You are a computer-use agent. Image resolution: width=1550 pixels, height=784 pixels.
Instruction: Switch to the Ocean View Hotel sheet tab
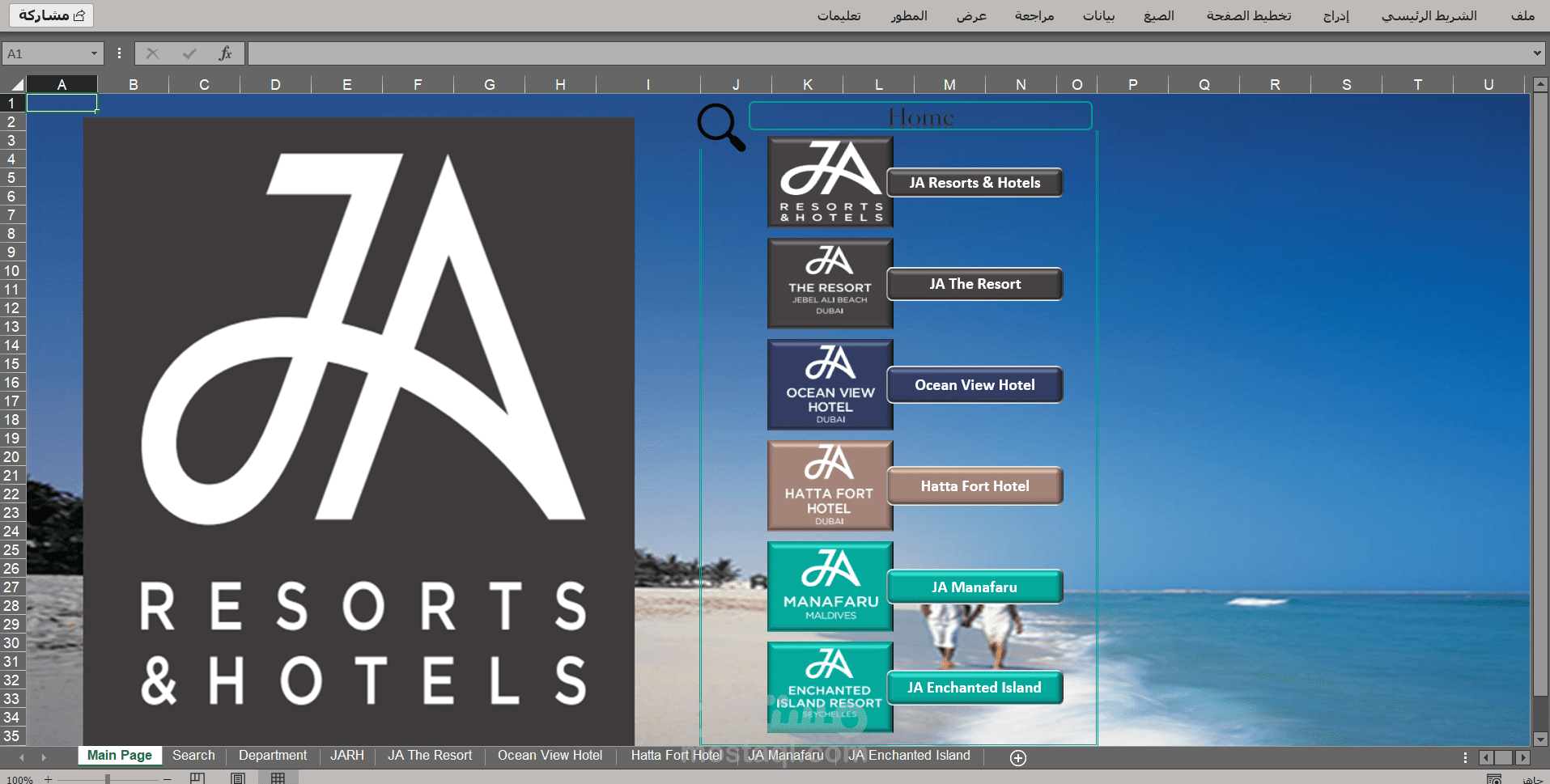pyautogui.click(x=550, y=756)
